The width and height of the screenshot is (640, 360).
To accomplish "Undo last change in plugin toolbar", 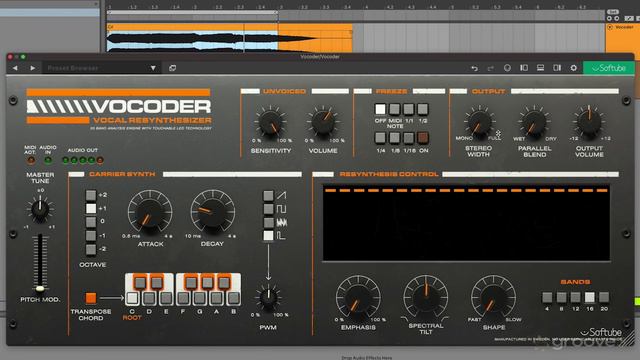I will pos(474,68).
